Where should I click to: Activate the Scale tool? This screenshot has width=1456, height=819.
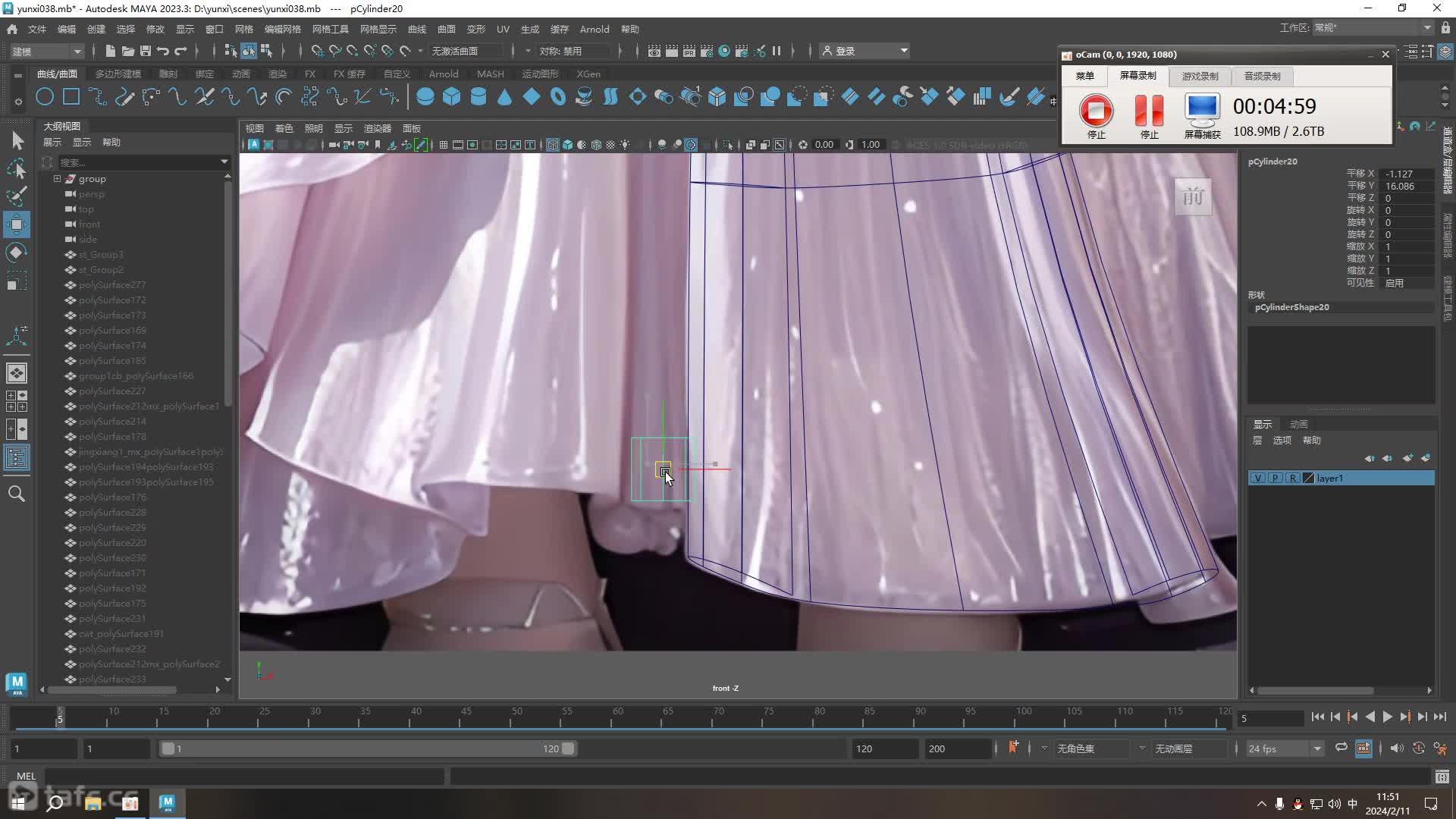click(x=17, y=281)
